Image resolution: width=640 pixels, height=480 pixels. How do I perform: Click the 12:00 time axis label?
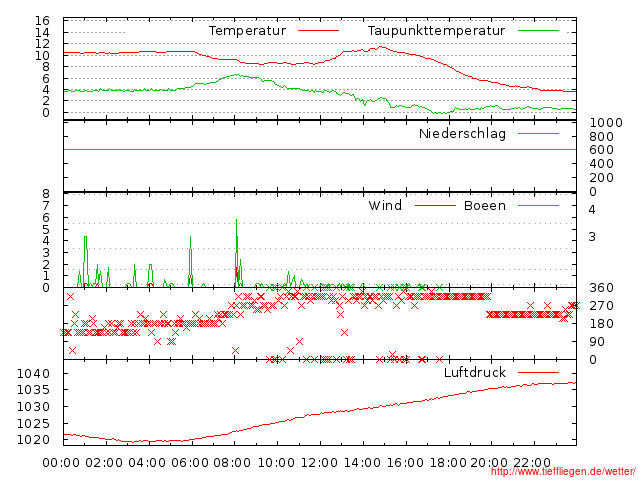pos(319,462)
